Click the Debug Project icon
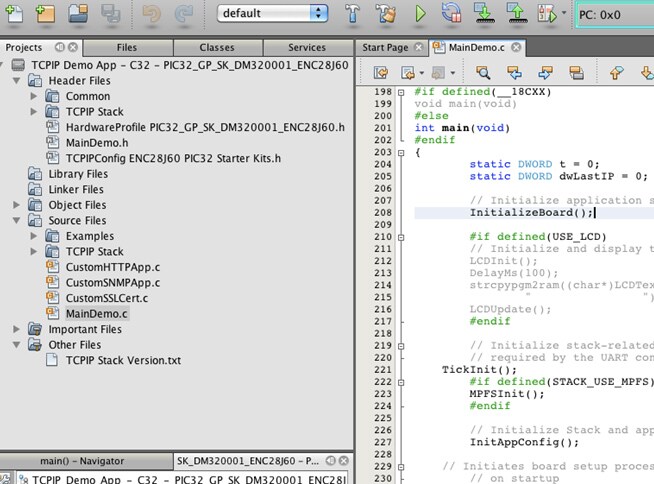Screen dimensions: 654x484 [451, 13]
